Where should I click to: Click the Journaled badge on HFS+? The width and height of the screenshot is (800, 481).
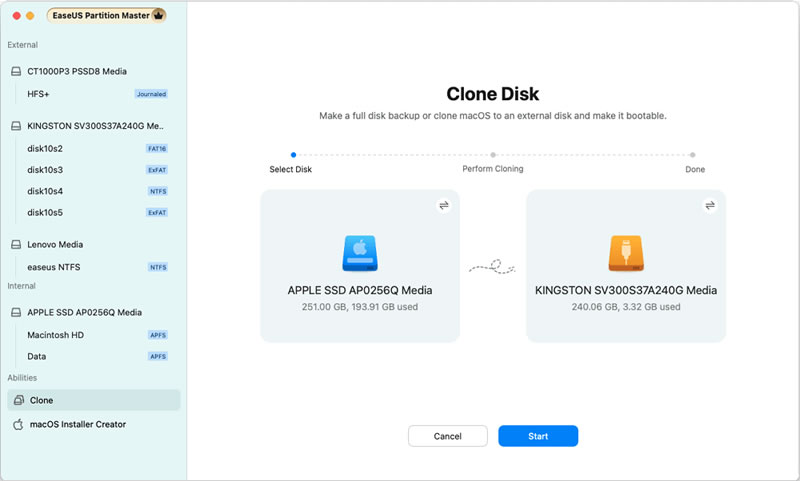(151, 94)
